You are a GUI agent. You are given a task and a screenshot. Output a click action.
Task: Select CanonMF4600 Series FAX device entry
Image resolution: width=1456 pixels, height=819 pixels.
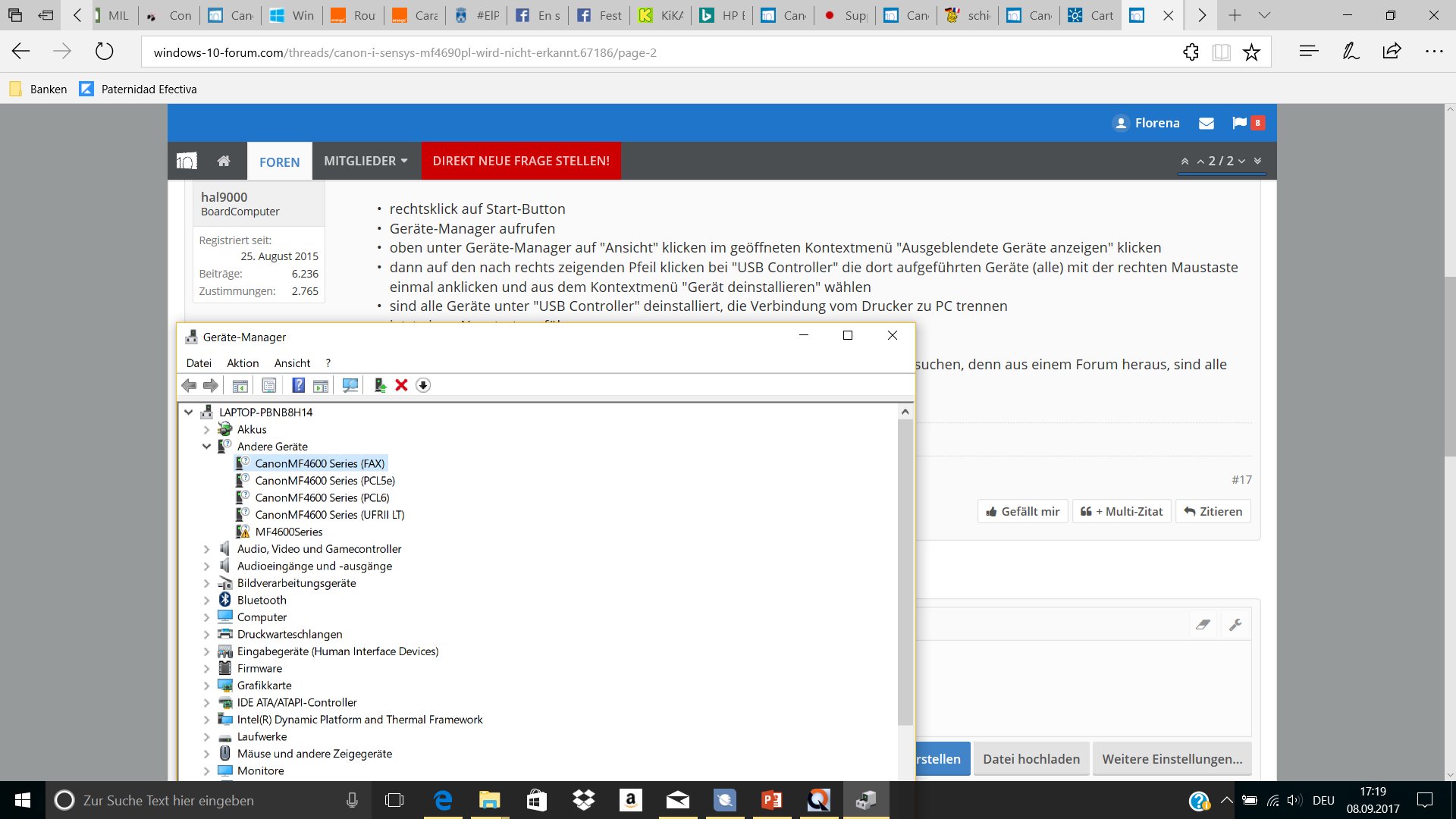tap(319, 463)
